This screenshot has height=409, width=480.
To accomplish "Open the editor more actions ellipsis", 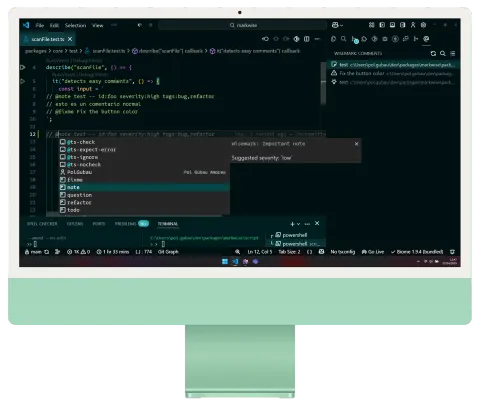I will coord(317,39).
